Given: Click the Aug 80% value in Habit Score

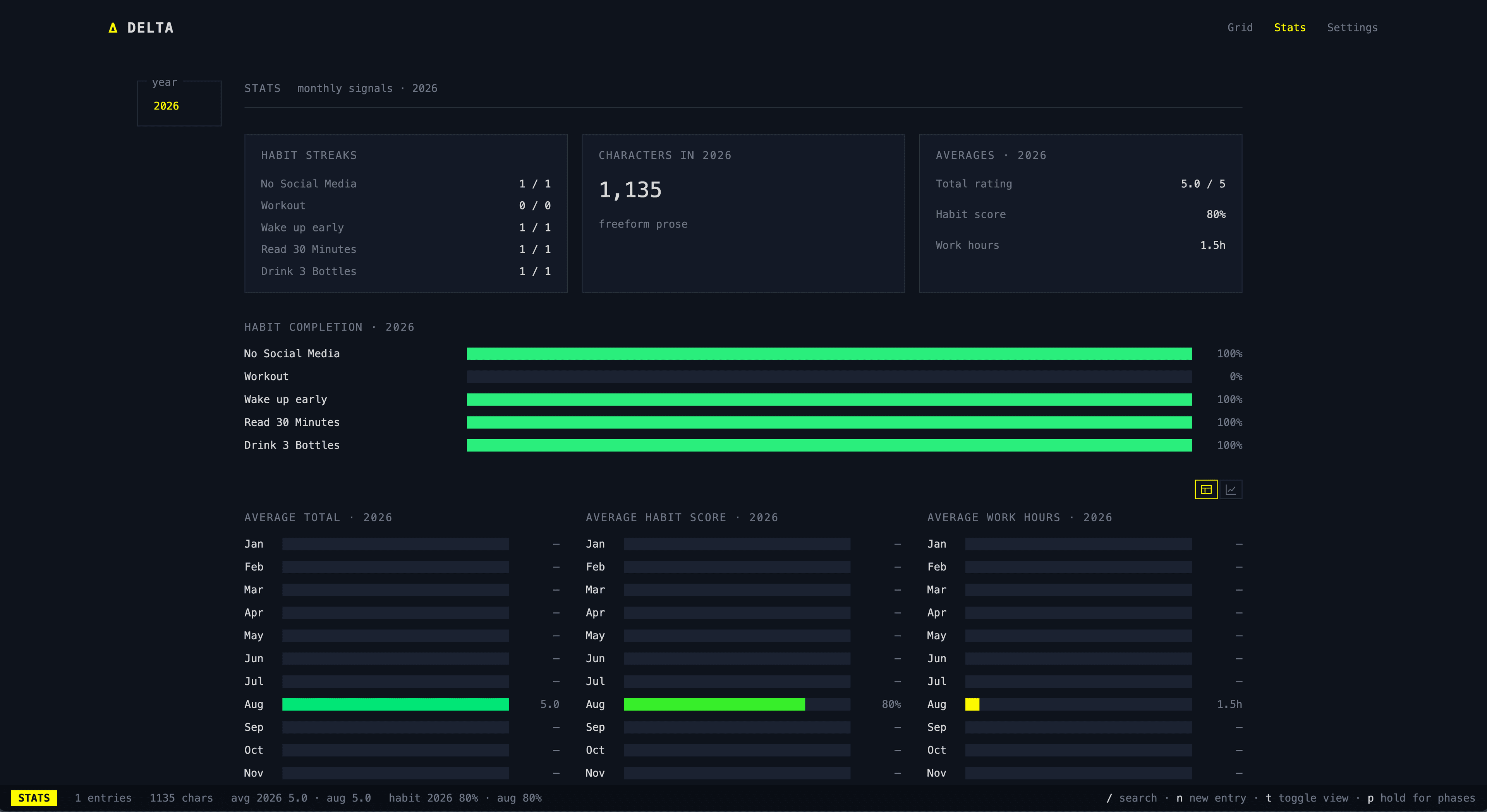Looking at the screenshot, I should click(891, 704).
